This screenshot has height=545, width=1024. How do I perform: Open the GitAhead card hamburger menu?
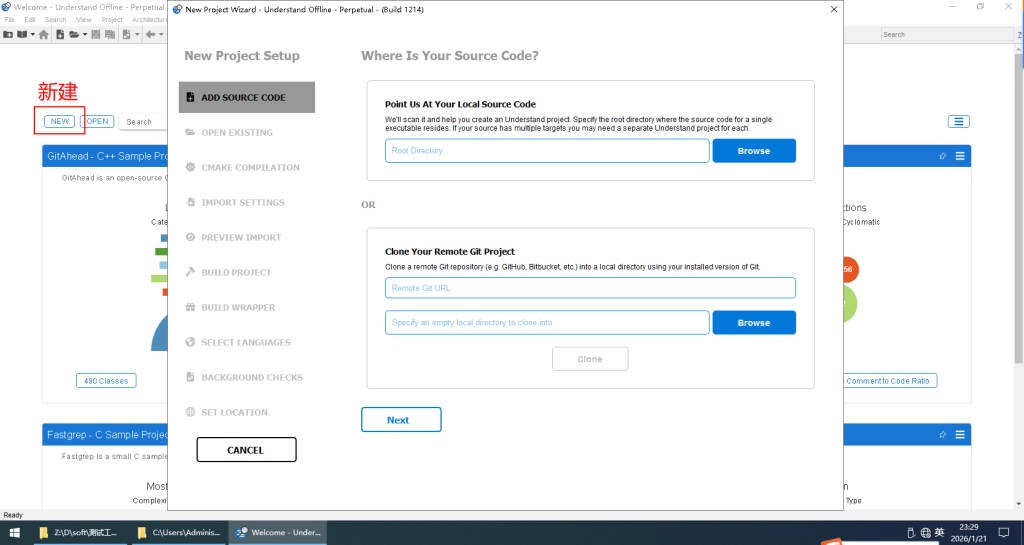(960, 156)
